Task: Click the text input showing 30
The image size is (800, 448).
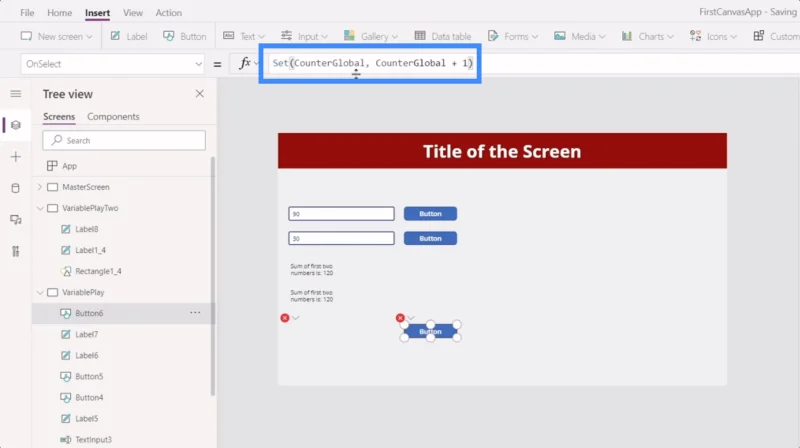Action: coord(341,238)
